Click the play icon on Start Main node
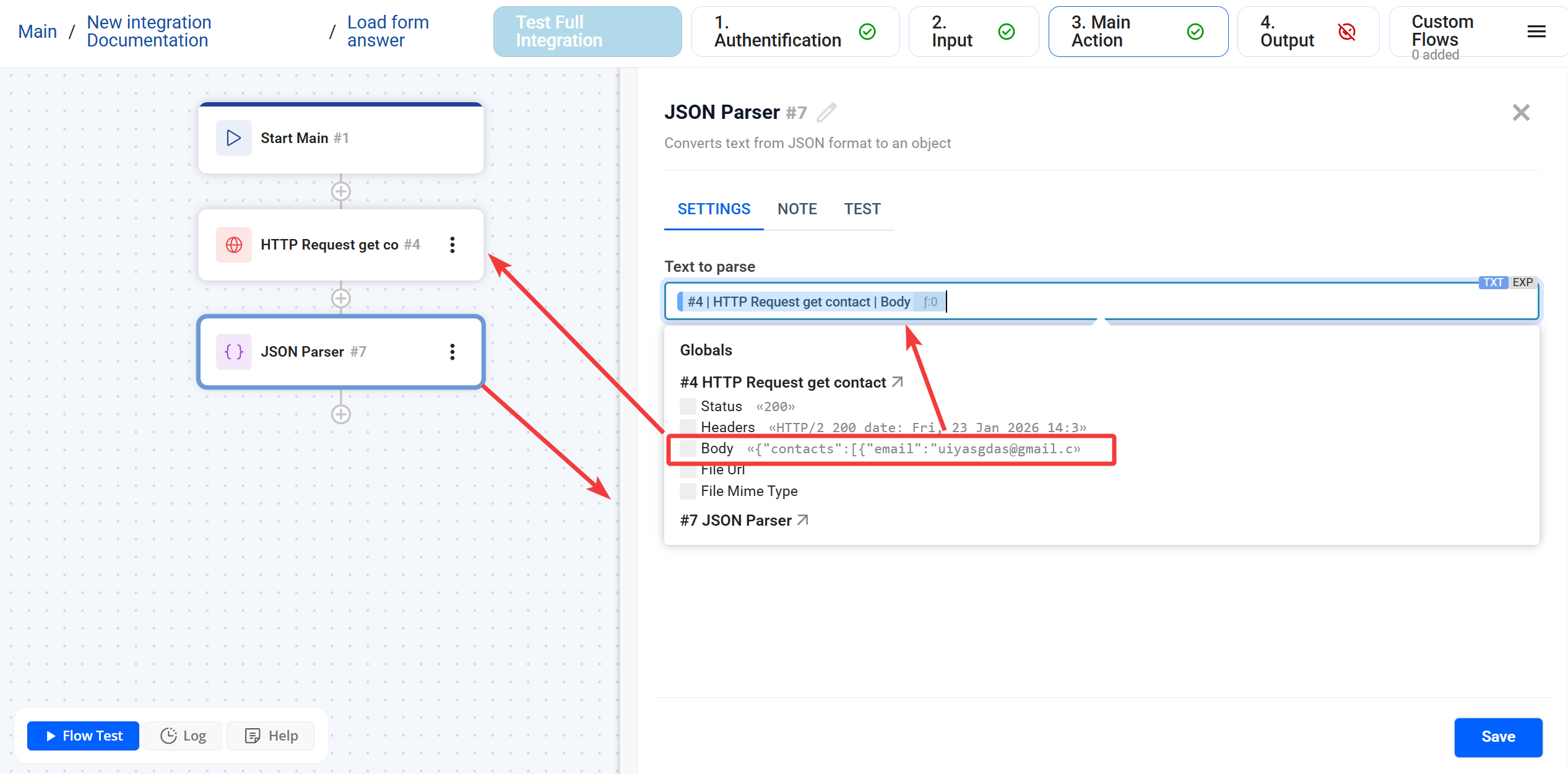Image resolution: width=1568 pixels, height=774 pixels. (233, 137)
